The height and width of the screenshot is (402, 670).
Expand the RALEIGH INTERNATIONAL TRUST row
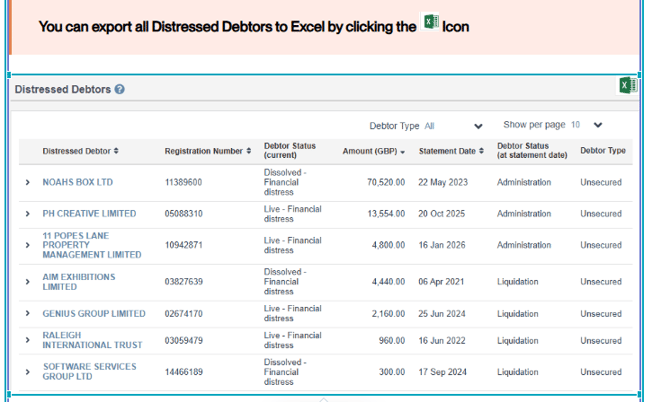pos(28,340)
